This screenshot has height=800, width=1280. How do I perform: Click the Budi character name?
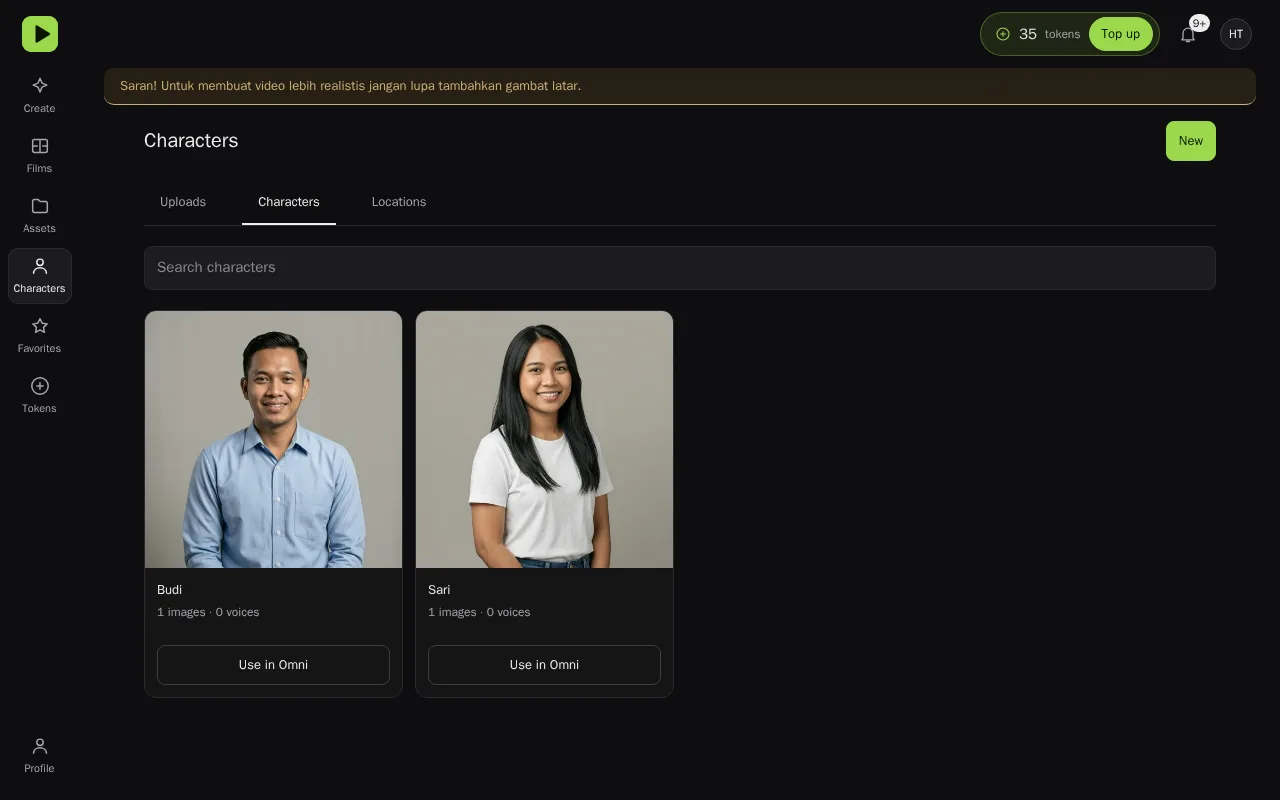pos(169,590)
